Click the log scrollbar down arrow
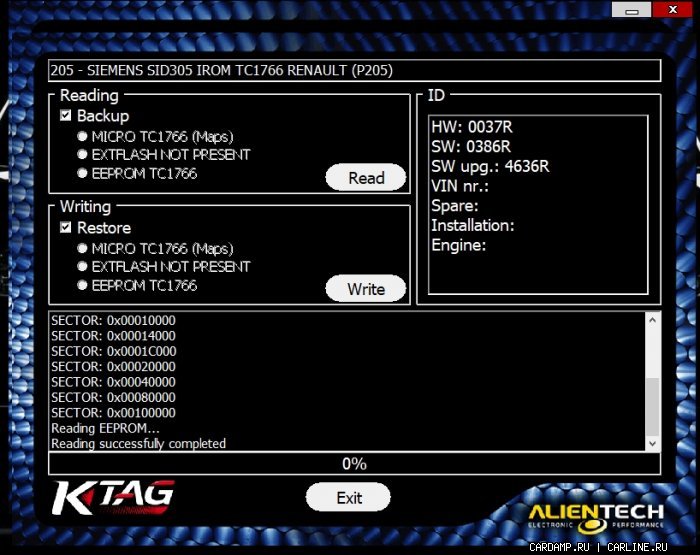700x555 pixels. (x=653, y=443)
